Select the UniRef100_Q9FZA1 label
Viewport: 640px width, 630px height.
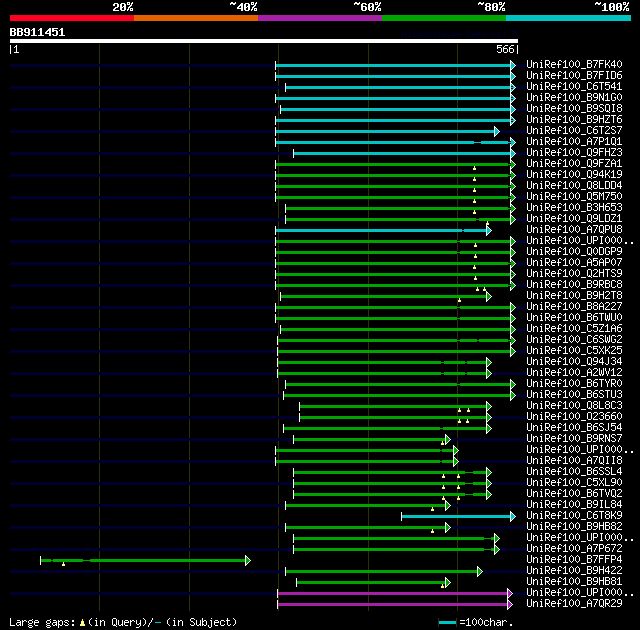(x=574, y=164)
